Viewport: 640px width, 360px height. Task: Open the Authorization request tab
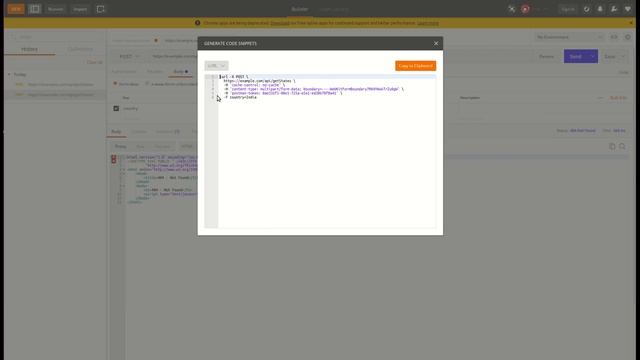tap(124, 71)
